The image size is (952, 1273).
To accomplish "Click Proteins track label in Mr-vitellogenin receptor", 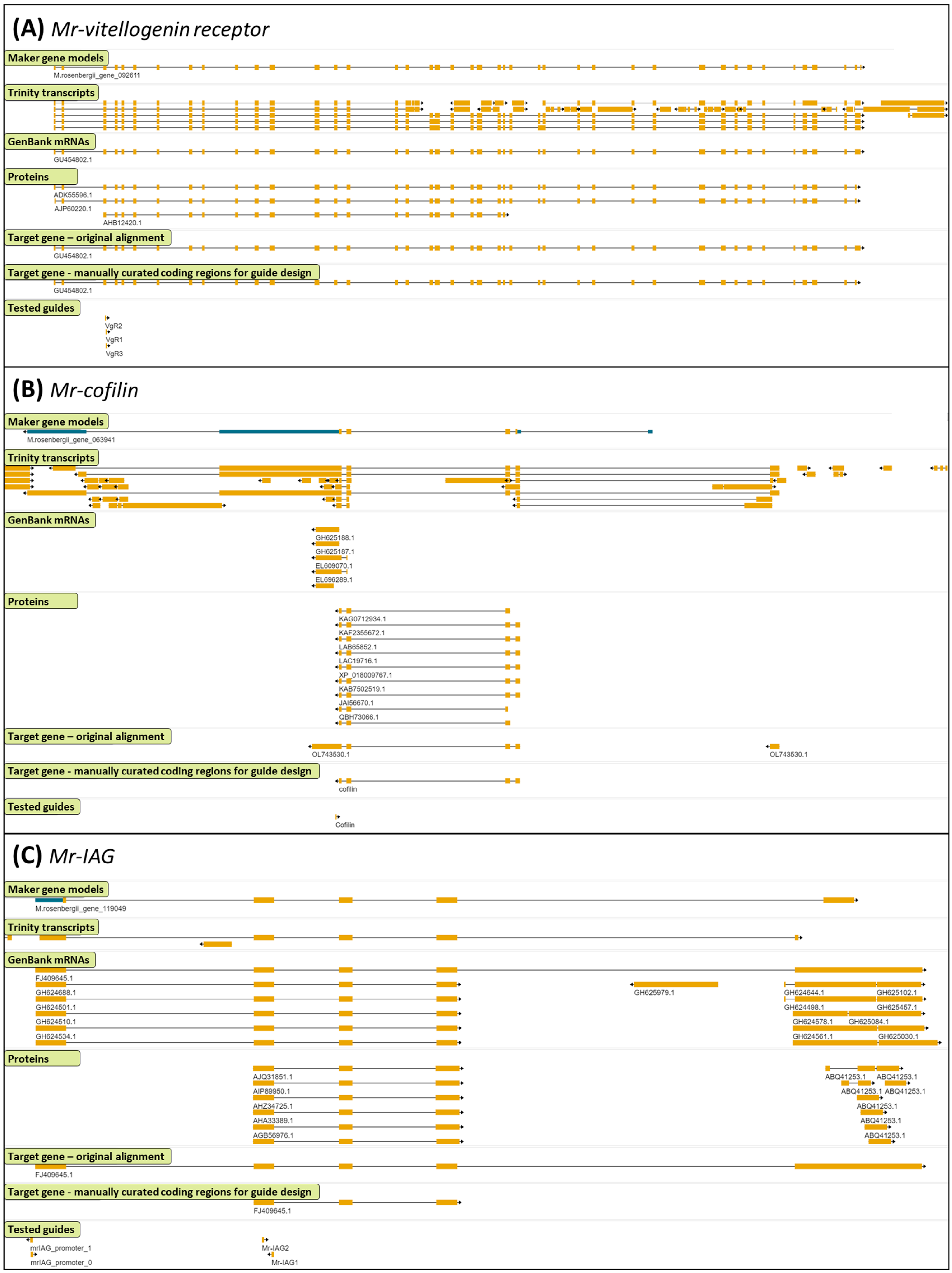I will (28, 177).
